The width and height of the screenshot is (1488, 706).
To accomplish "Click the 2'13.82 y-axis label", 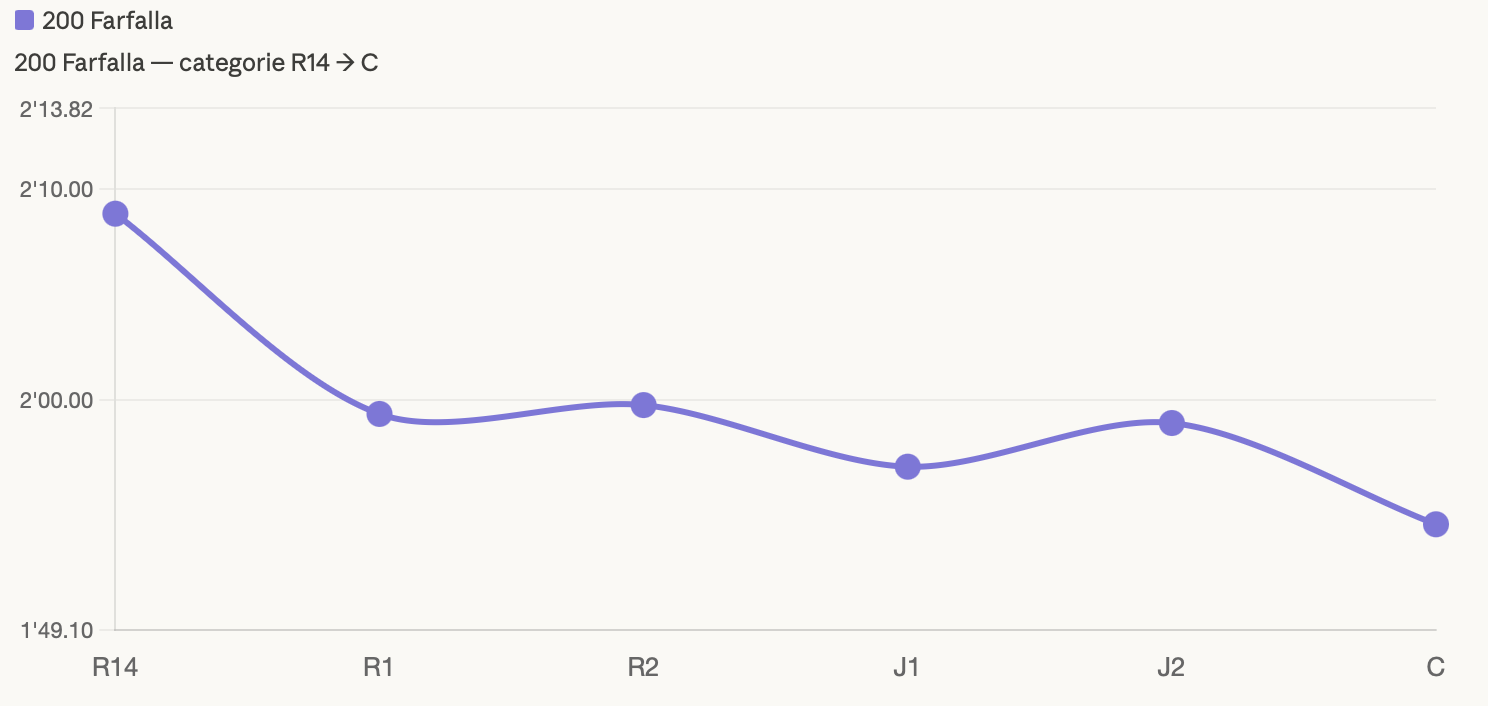I will (57, 109).
